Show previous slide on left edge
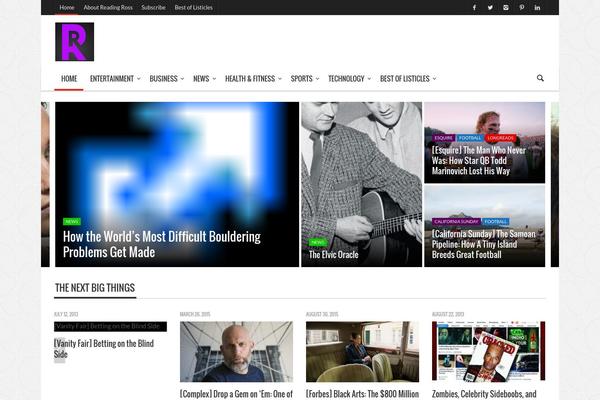This screenshot has width=600, height=400. (x=45, y=184)
